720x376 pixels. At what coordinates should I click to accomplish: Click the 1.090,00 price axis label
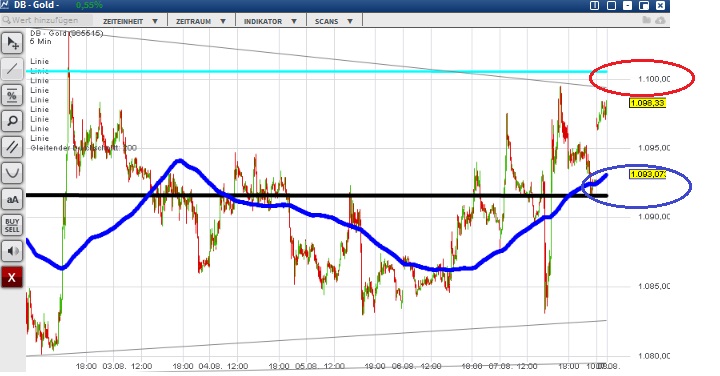[x=654, y=217]
